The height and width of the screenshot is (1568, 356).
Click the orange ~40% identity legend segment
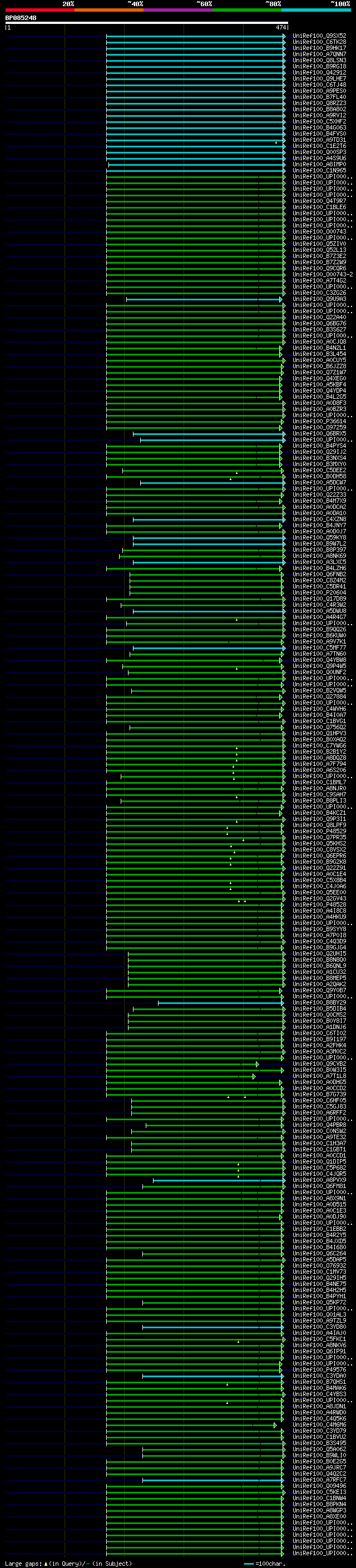[109, 10]
